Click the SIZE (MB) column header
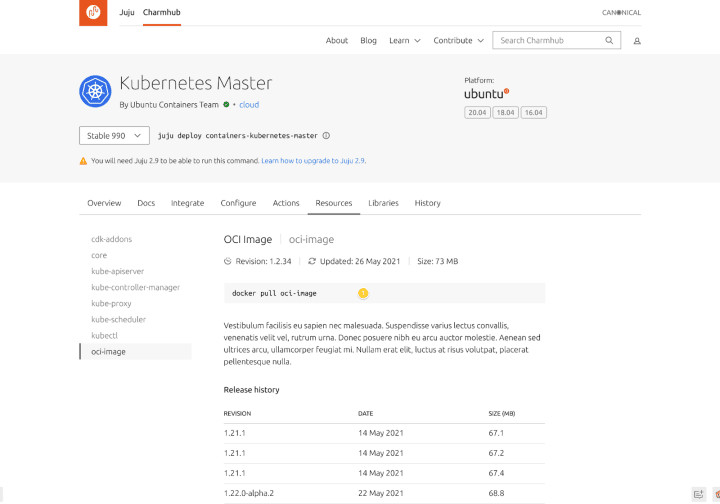This screenshot has height=504, width=720. [501, 414]
